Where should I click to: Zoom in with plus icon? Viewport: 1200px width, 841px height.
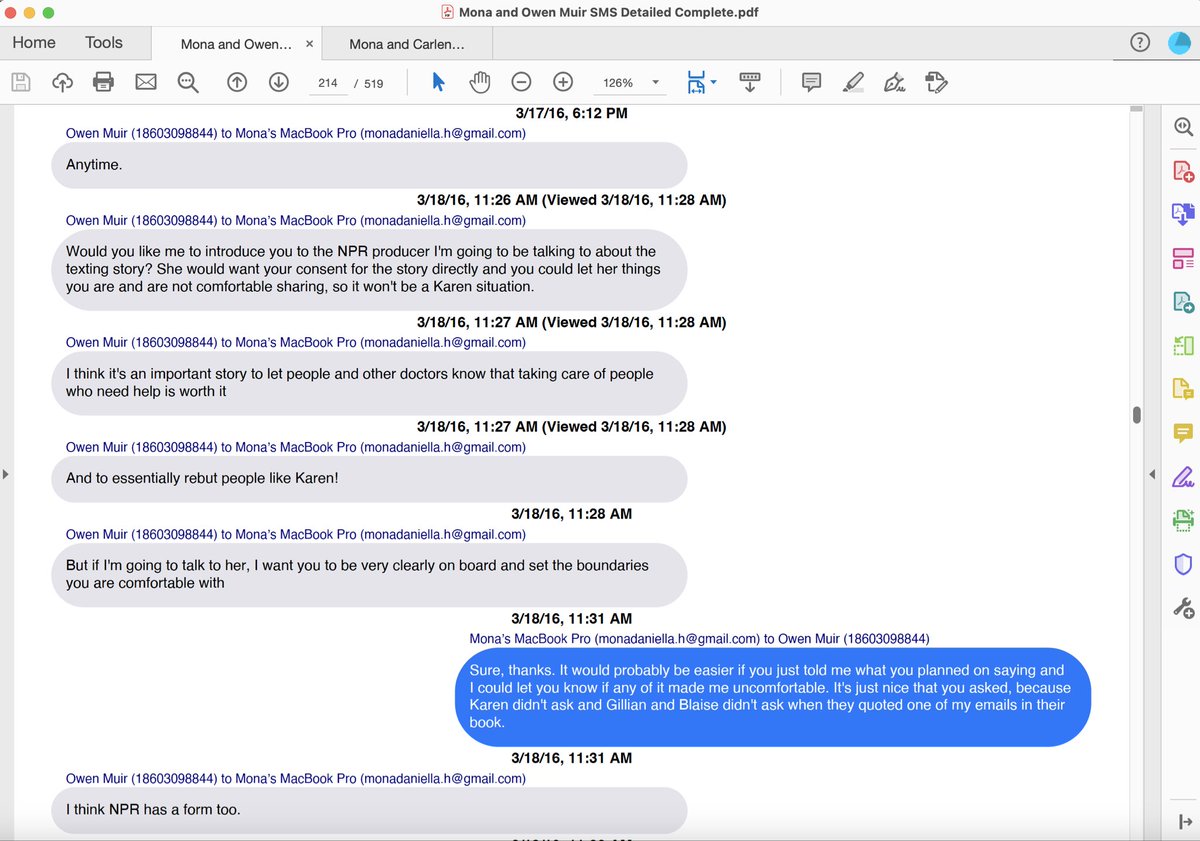point(563,82)
